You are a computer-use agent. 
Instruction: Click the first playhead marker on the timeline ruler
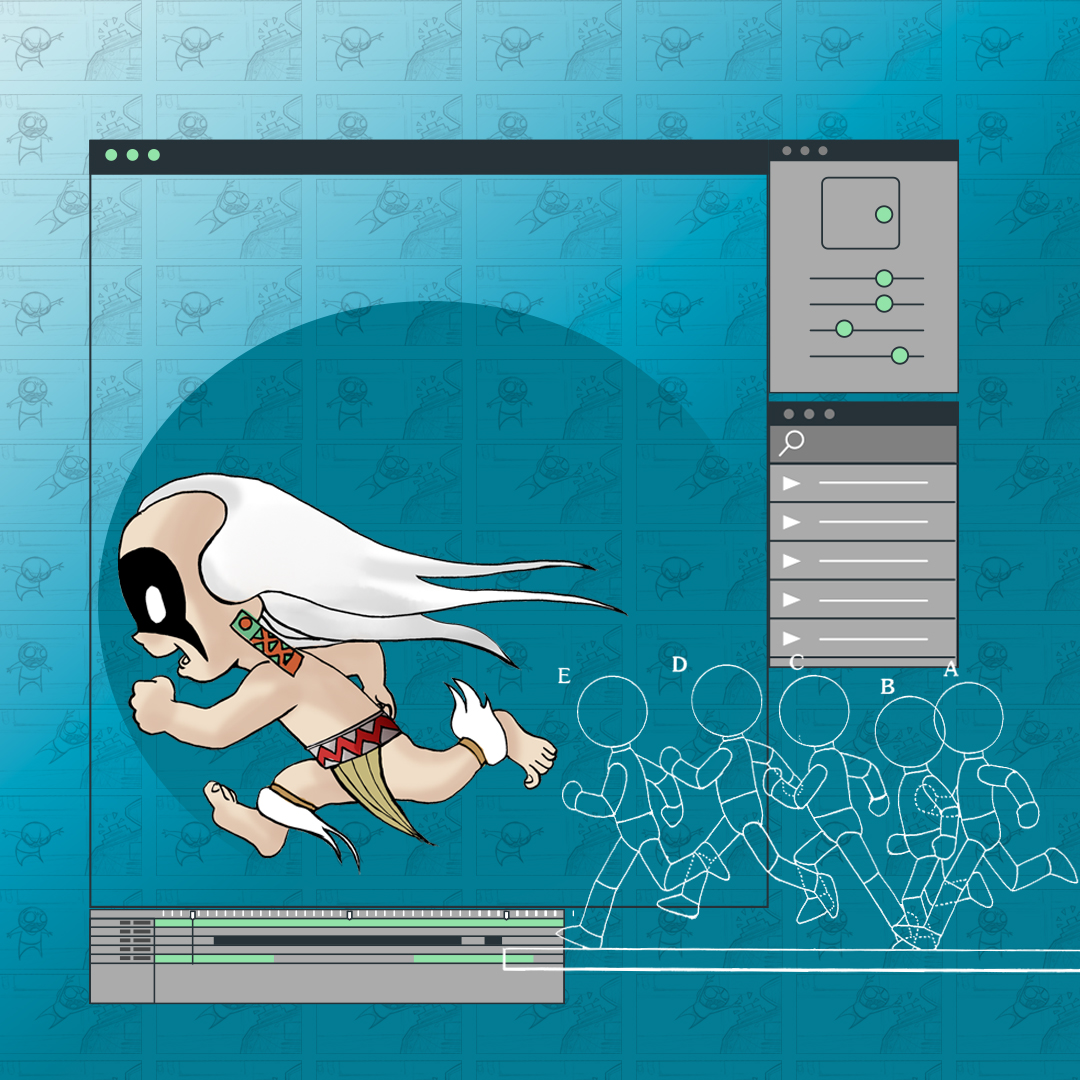pyautogui.click(x=192, y=914)
